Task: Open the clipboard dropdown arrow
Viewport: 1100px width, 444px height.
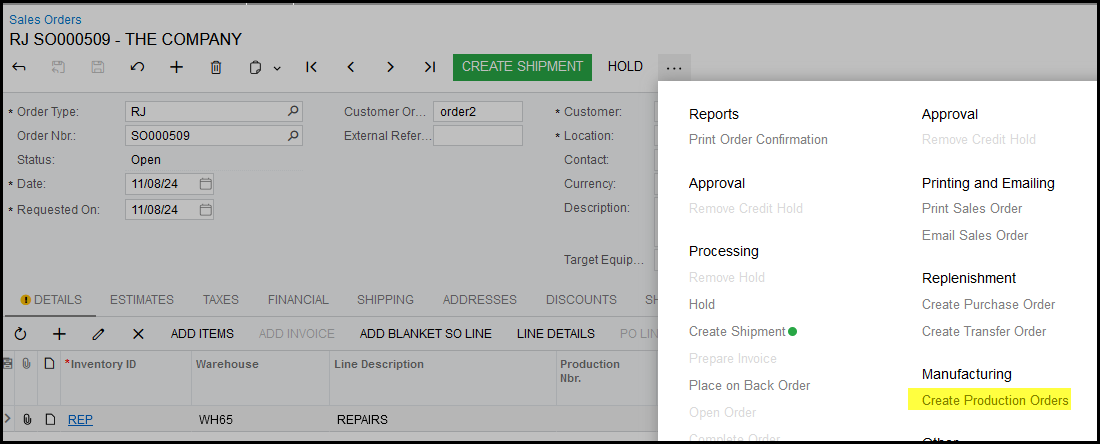Action: pos(277,68)
